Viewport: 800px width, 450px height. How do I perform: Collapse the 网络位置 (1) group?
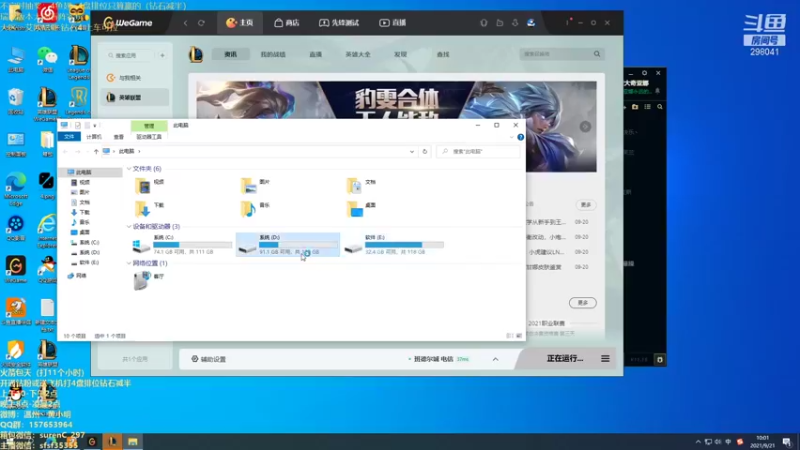(x=129, y=263)
